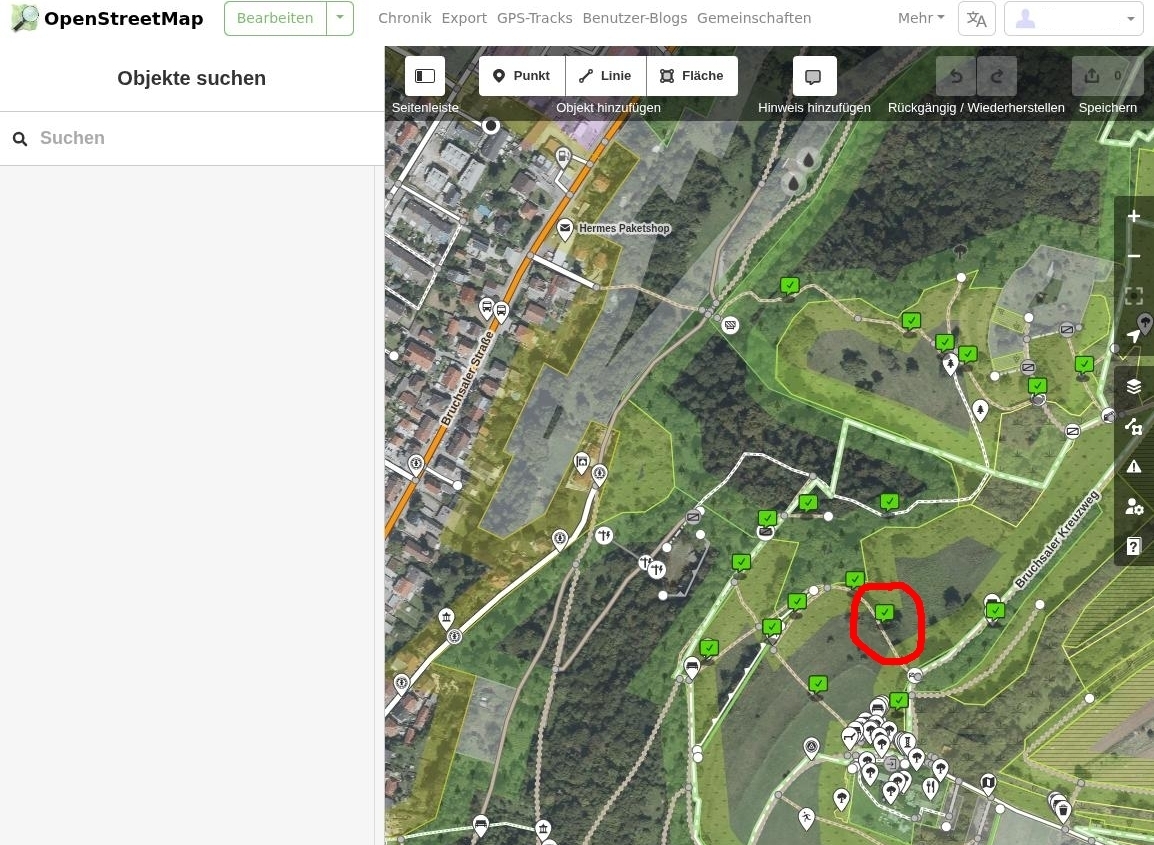The height and width of the screenshot is (845, 1154).
Task: Zoom out with the minus icon
Action: pyautogui.click(x=1134, y=256)
